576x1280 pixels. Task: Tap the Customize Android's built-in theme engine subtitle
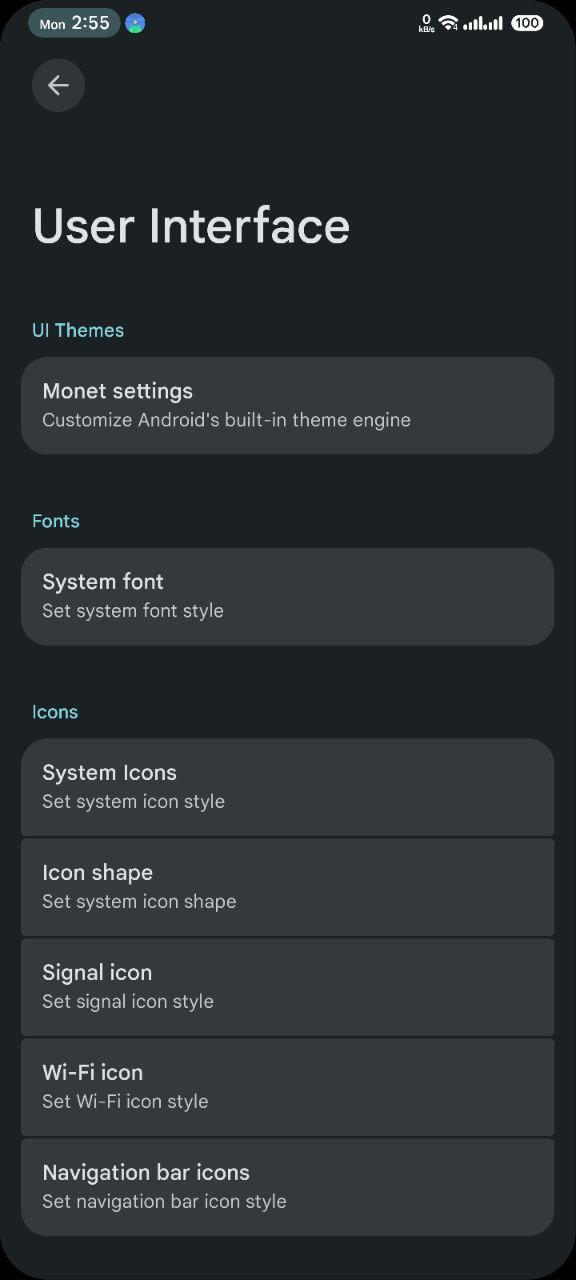coord(226,420)
